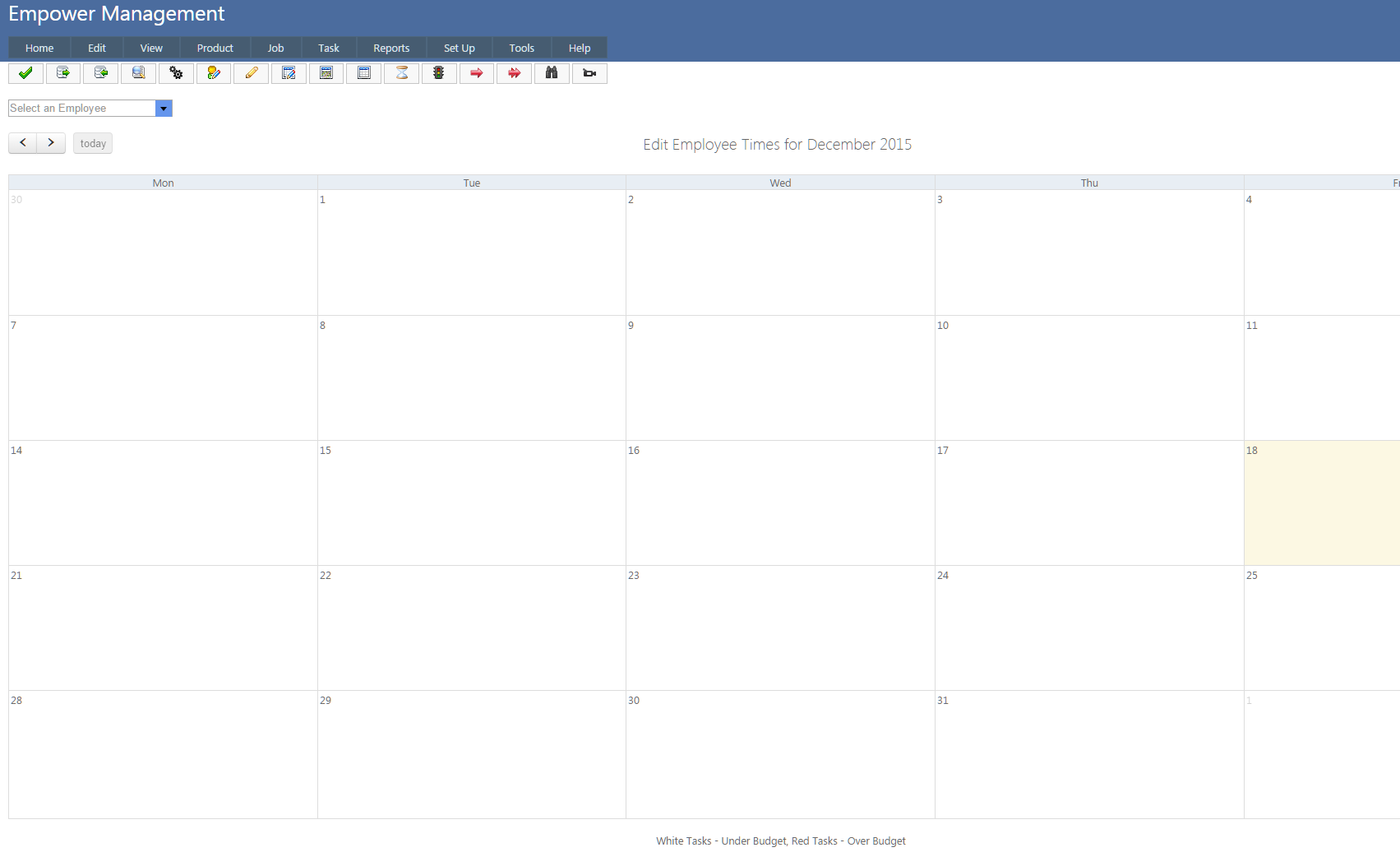Click the traffic light toolbar icon
Image resolution: width=1400 pixels, height=866 pixels.
pos(439,73)
